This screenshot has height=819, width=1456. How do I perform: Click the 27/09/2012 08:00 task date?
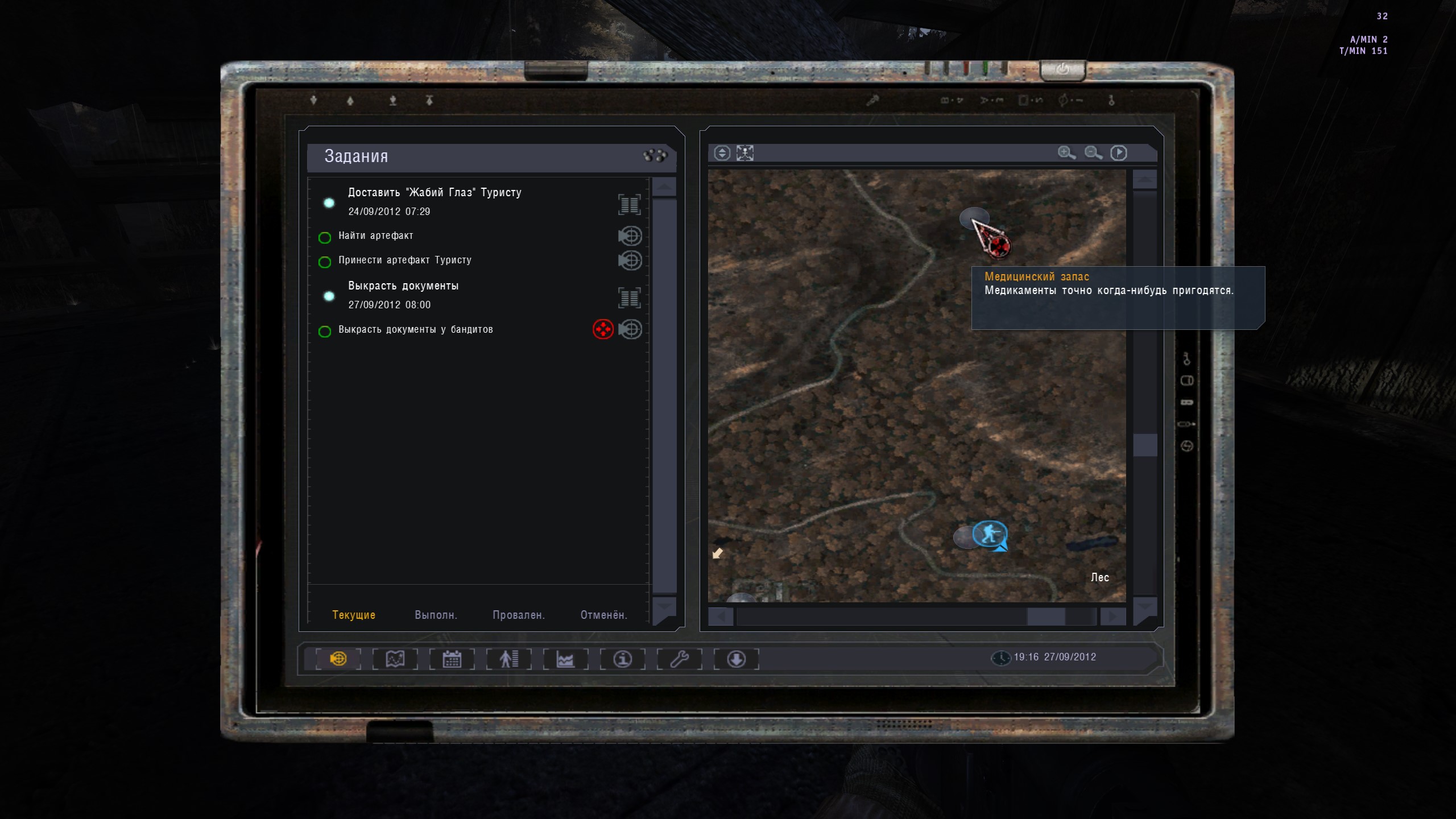tap(390, 305)
